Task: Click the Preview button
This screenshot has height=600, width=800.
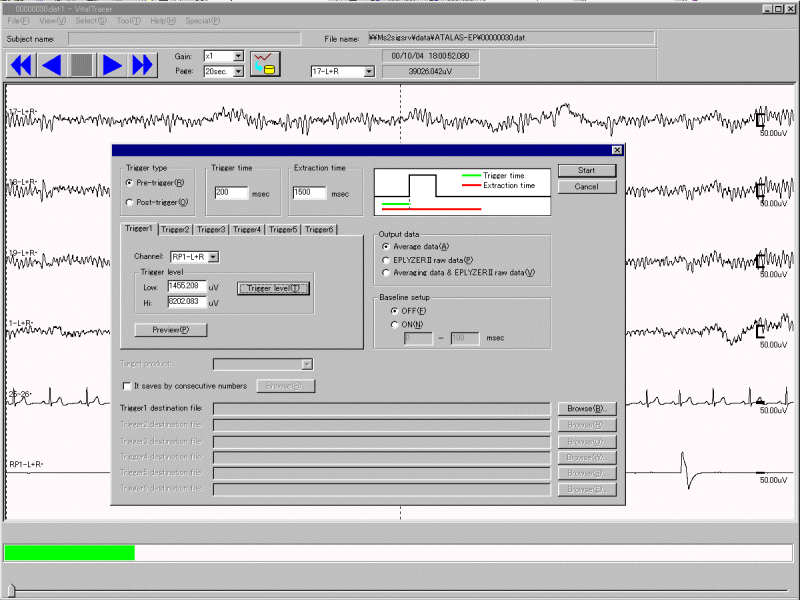Action: point(171,329)
